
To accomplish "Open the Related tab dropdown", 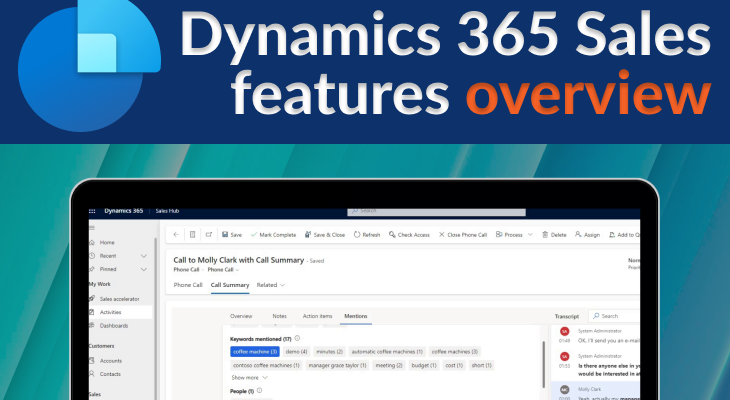I will pyautogui.click(x=271, y=285).
